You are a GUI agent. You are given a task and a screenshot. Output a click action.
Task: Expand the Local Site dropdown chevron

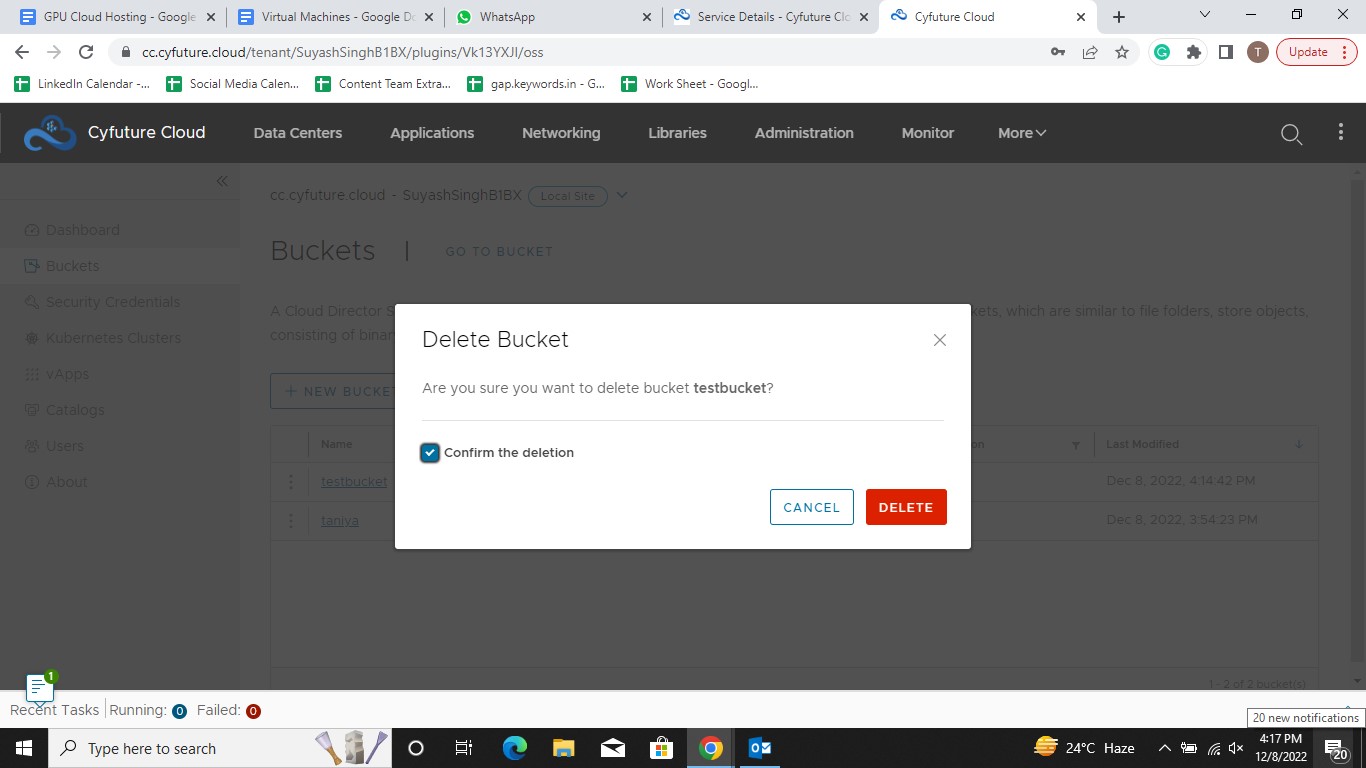click(622, 195)
